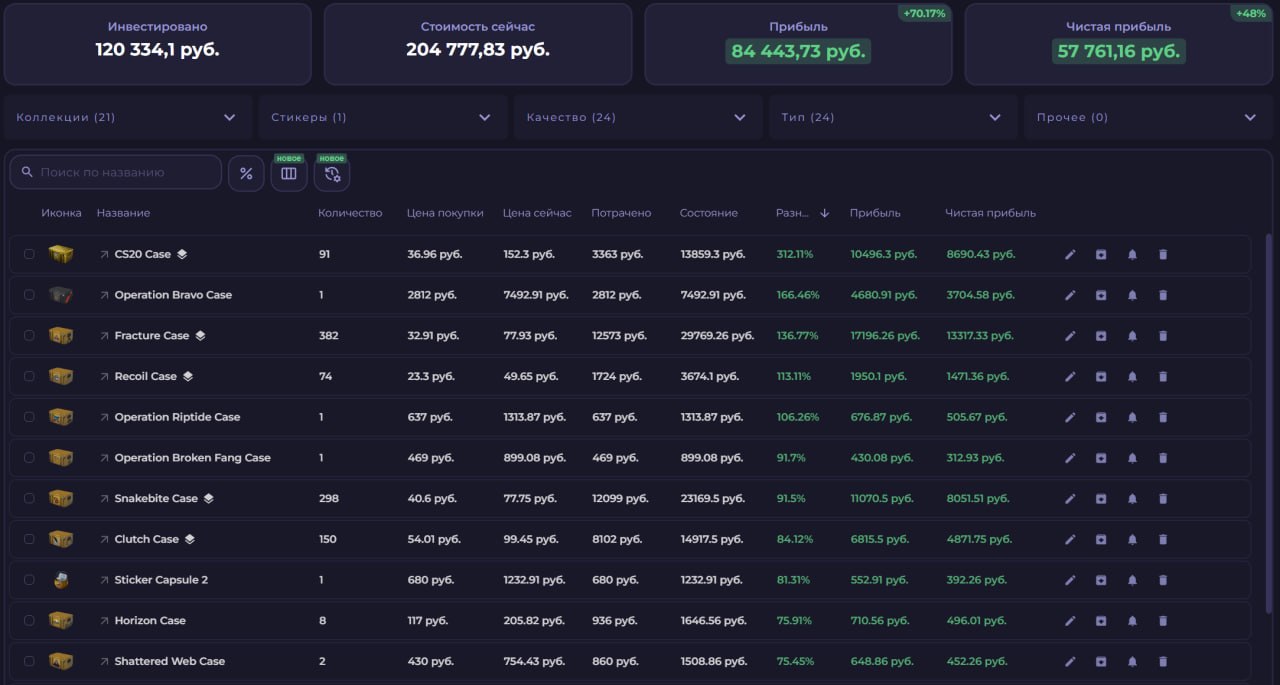Click the bell icon for Operation Bravo Case
1280x685 pixels.
click(1132, 296)
